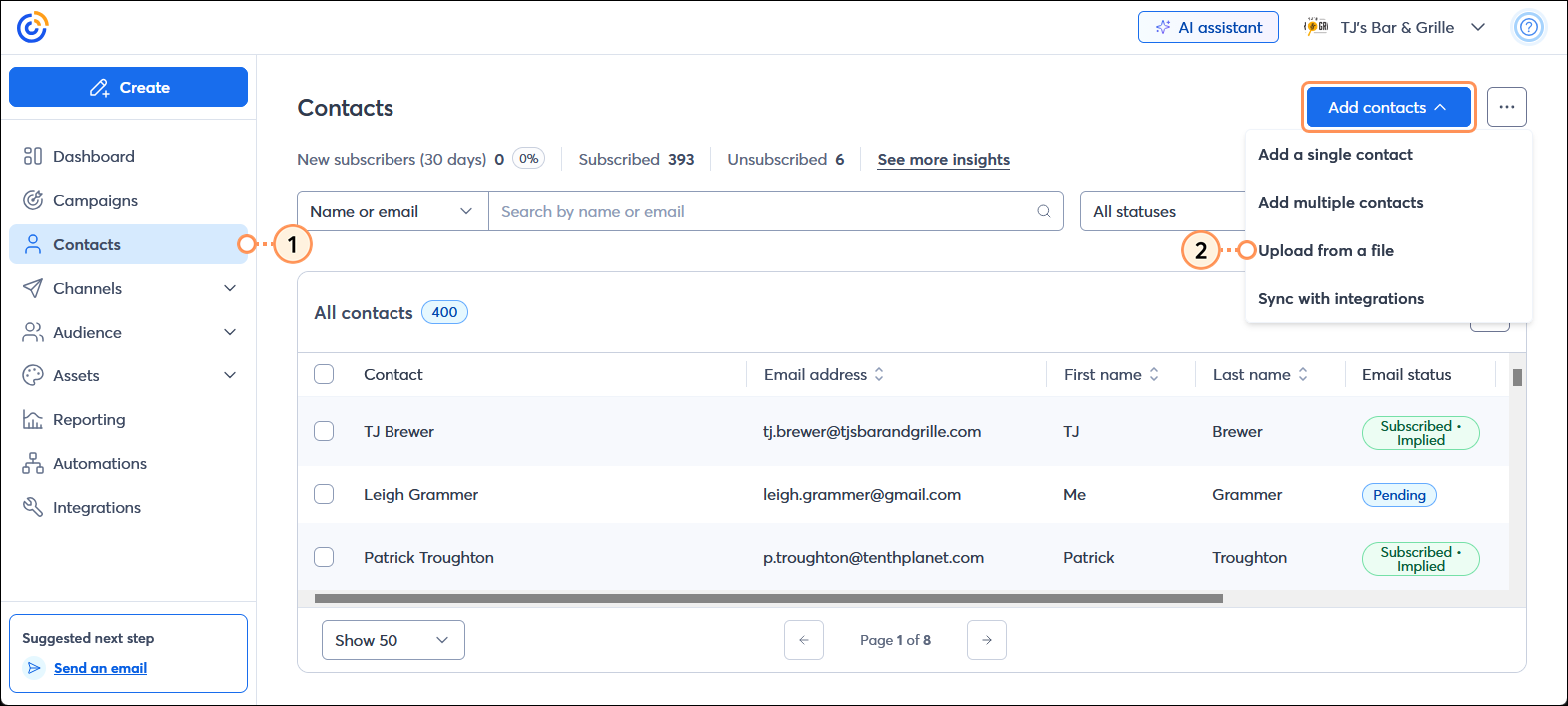Click the Pending status badge

click(x=1399, y=495)
